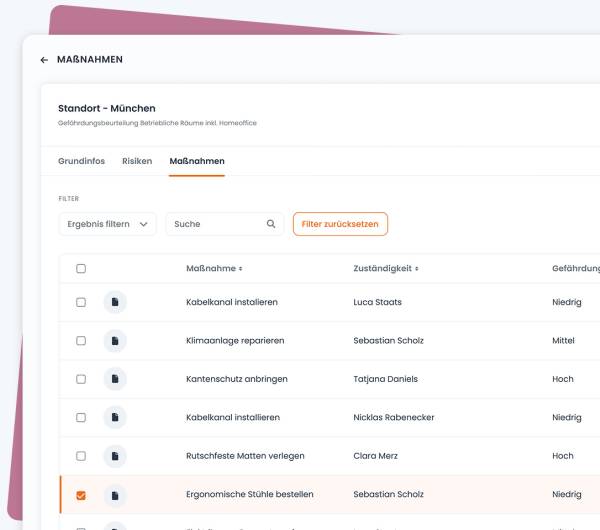Click Kantenschutz anbringen measure text
Screen dimensions: 600x530
[237, 379]
